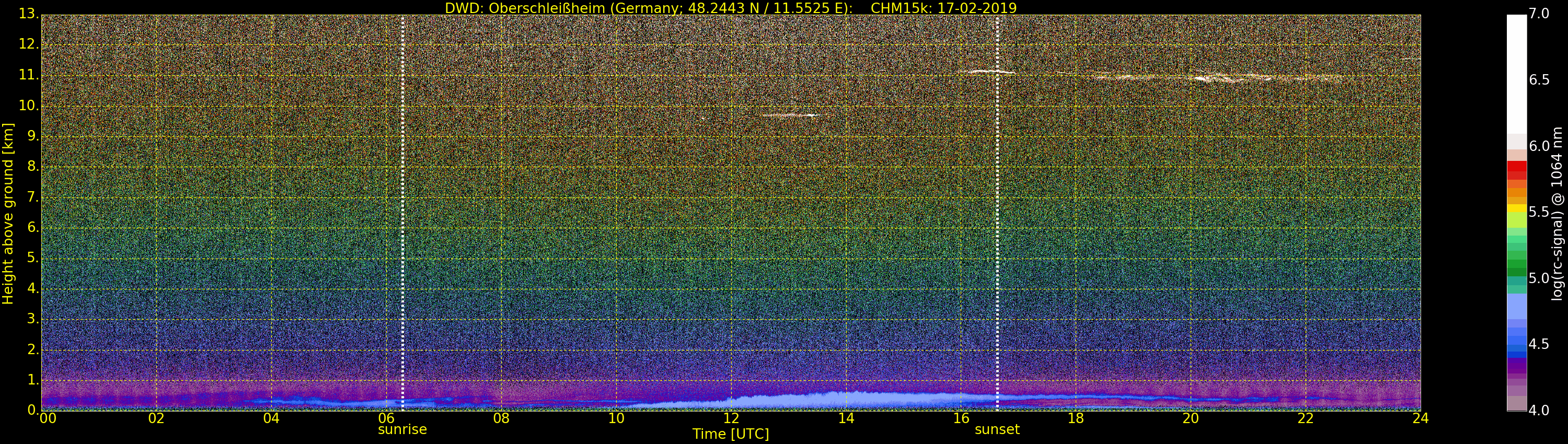Click the plot title with Oberschleißheim station info
Screen dimensions: 1568x444
tap(731, 8)
